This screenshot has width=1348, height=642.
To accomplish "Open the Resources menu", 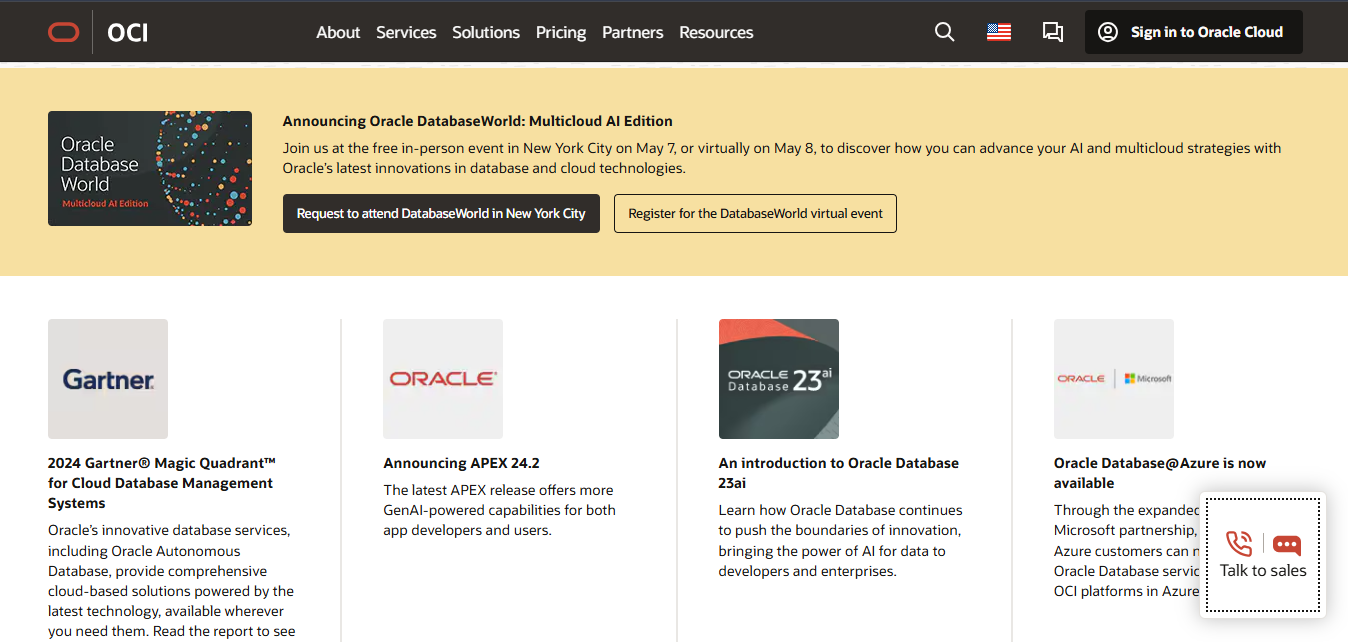I will [x=716, y=32].
